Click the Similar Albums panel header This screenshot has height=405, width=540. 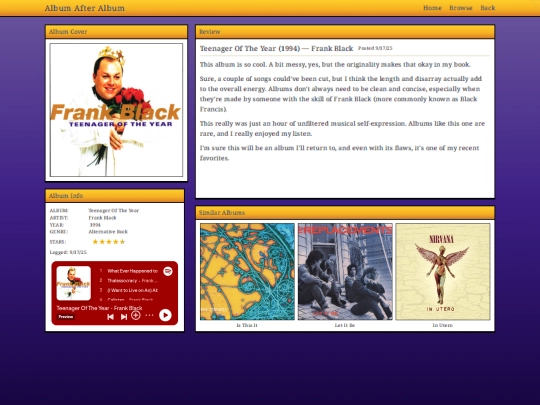345,212
